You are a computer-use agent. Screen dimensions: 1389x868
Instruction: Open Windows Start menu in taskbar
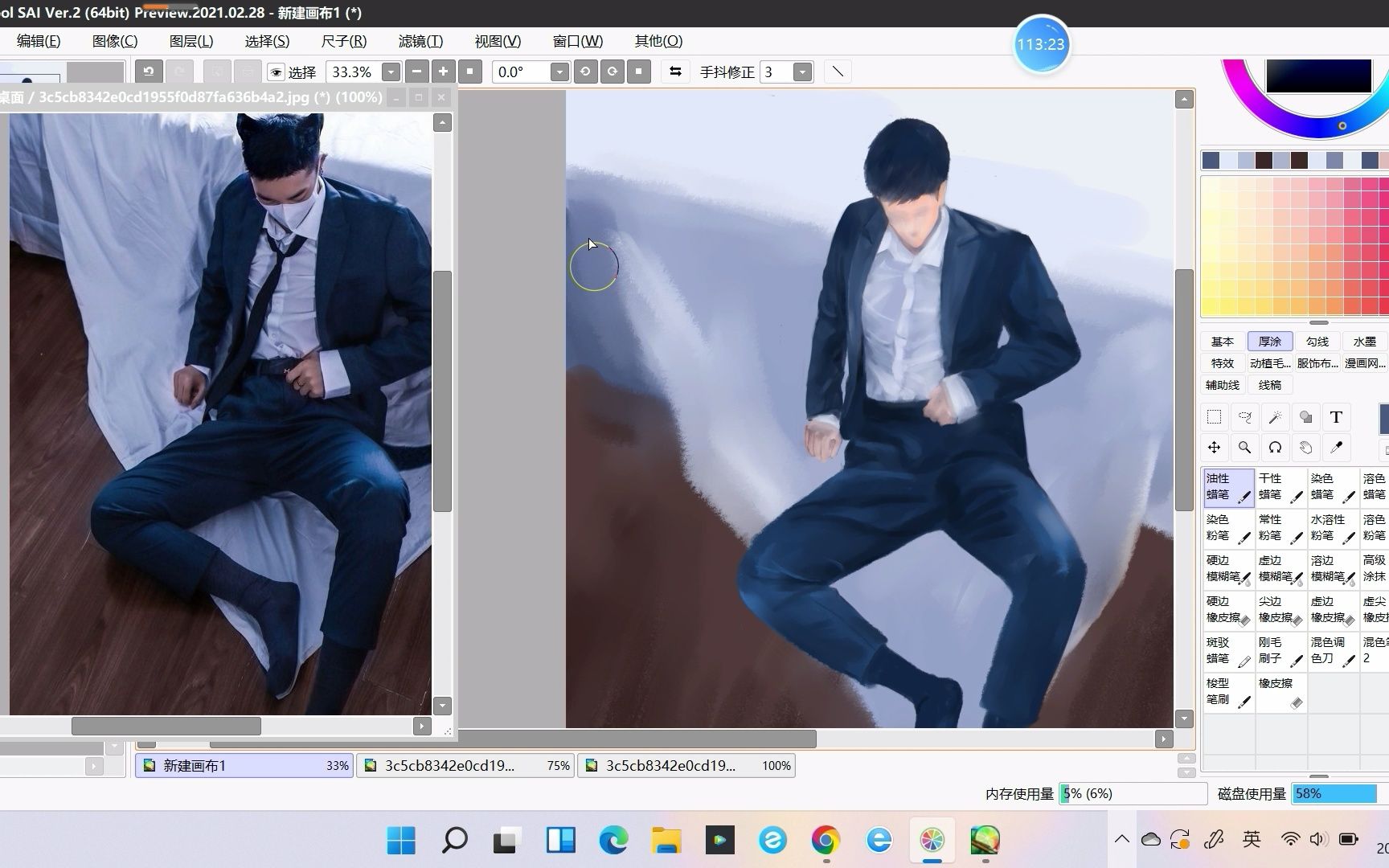point(400,841)
